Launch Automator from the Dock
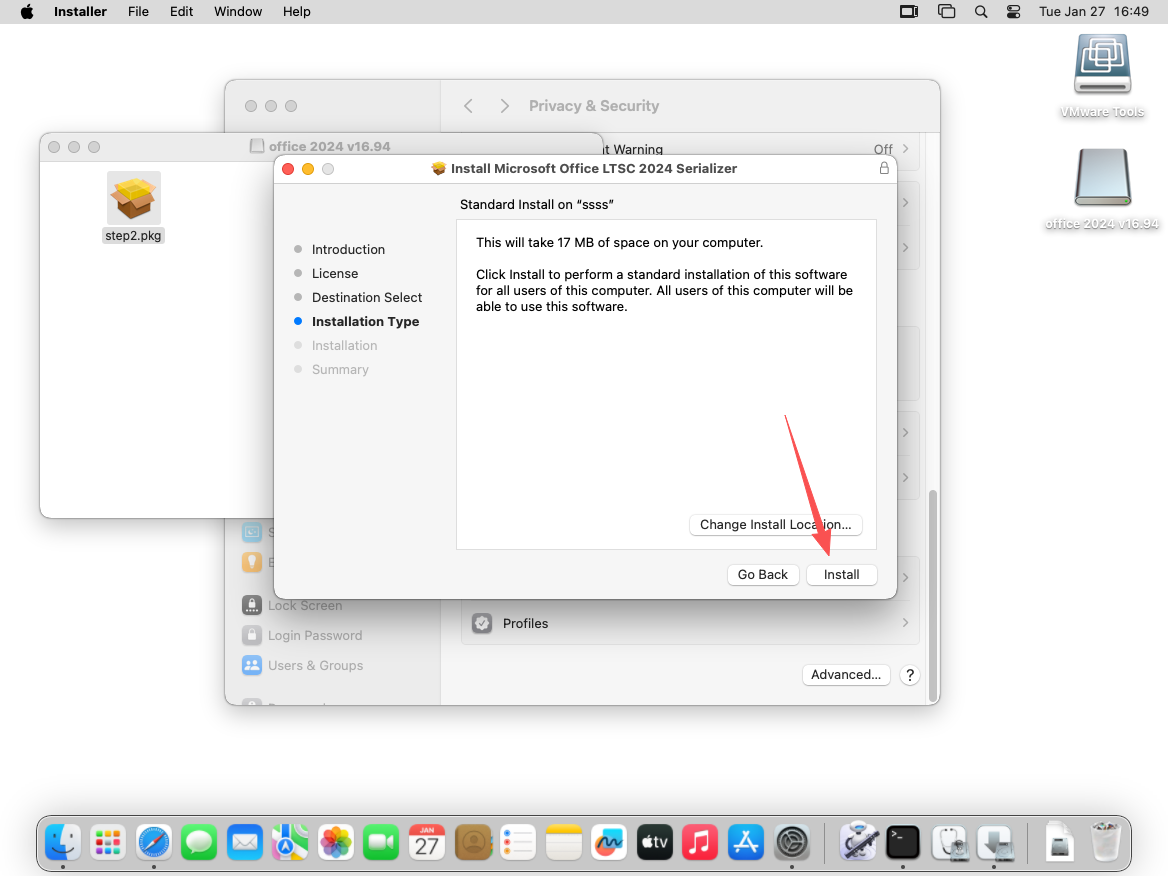This screenshot has height=876, width=1168. 858,842
